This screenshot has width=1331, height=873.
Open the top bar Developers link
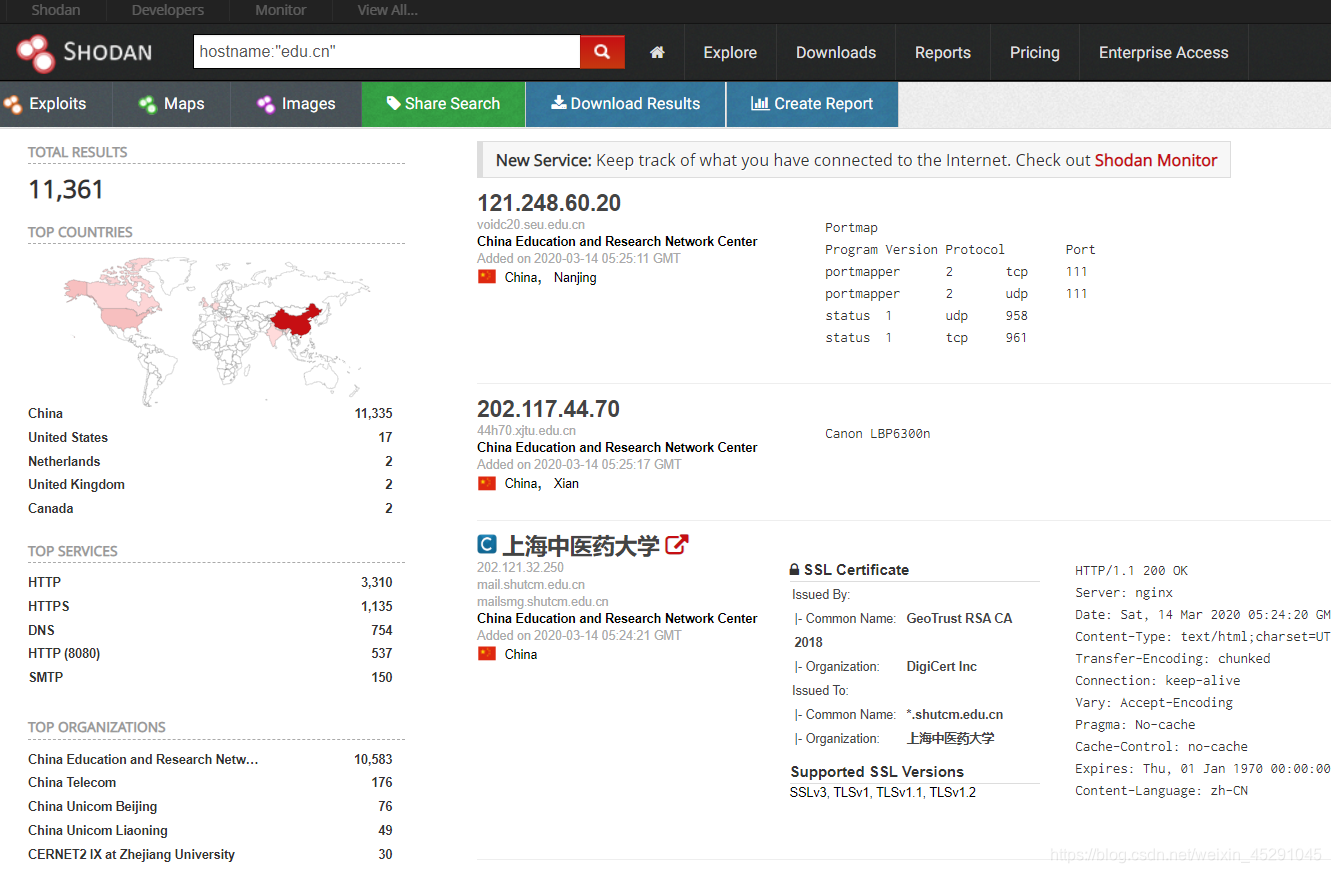tap(168, 10)
